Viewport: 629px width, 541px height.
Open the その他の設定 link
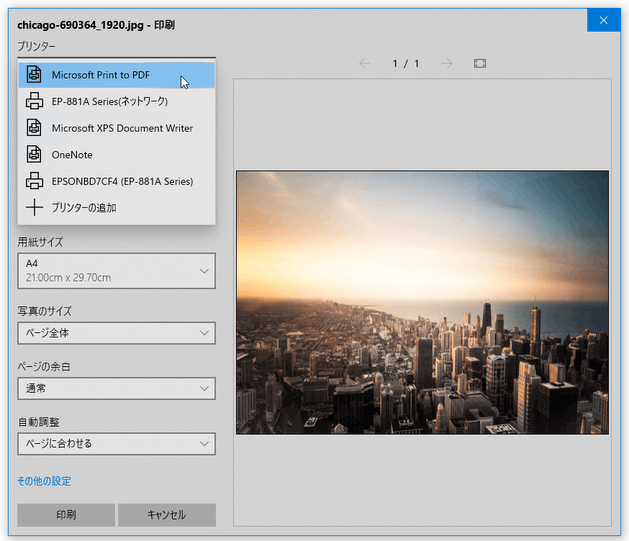click(x=44, y=481)
